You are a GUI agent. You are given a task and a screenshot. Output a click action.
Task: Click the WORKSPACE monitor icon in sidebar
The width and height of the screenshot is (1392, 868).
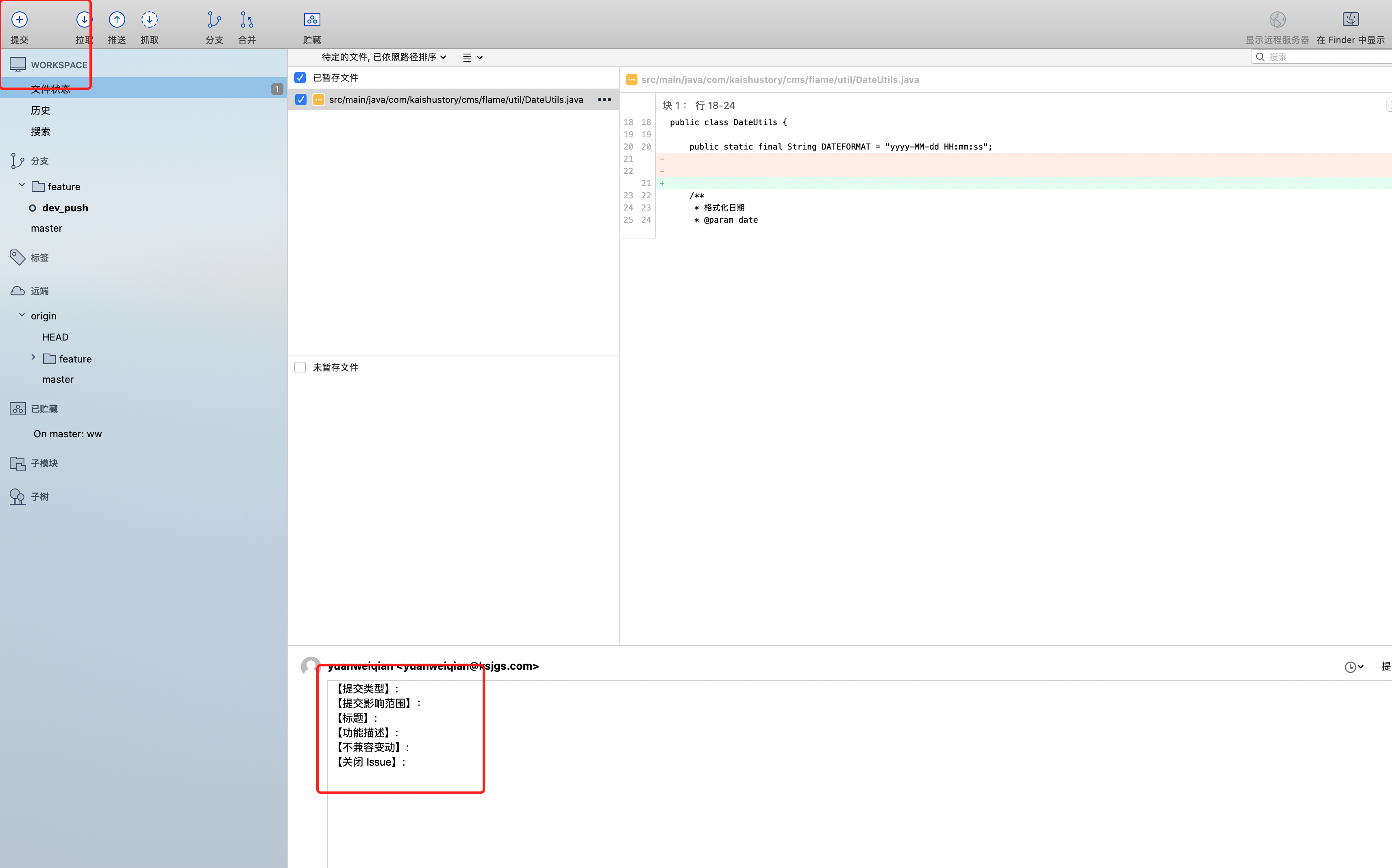[18, 64]
